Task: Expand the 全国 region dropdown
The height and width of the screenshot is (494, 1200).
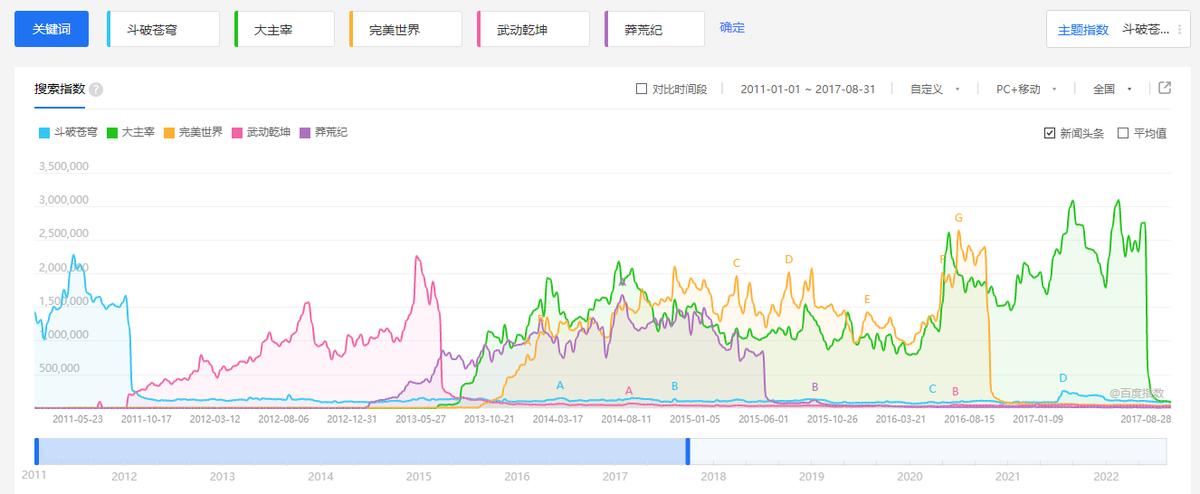Action: pos(1112,89)
